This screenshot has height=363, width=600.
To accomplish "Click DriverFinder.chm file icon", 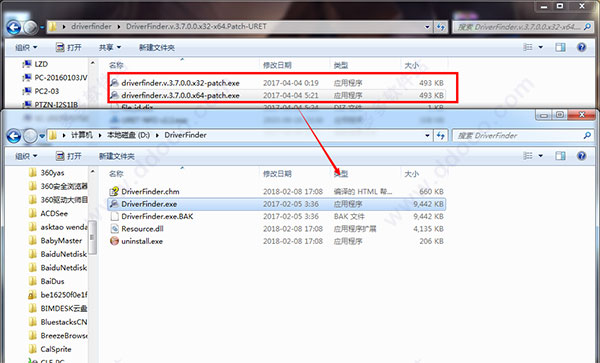I will [114, 191].
